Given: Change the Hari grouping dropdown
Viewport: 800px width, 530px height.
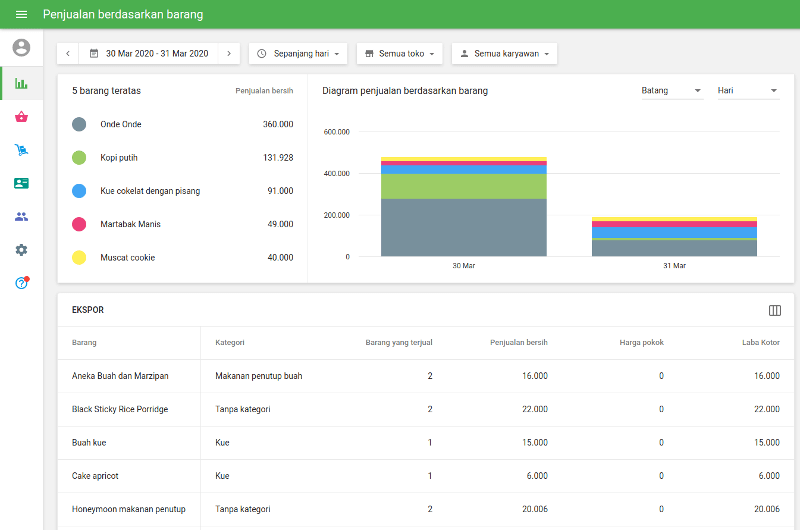Looking at the screenshot, I should [747, 91].
